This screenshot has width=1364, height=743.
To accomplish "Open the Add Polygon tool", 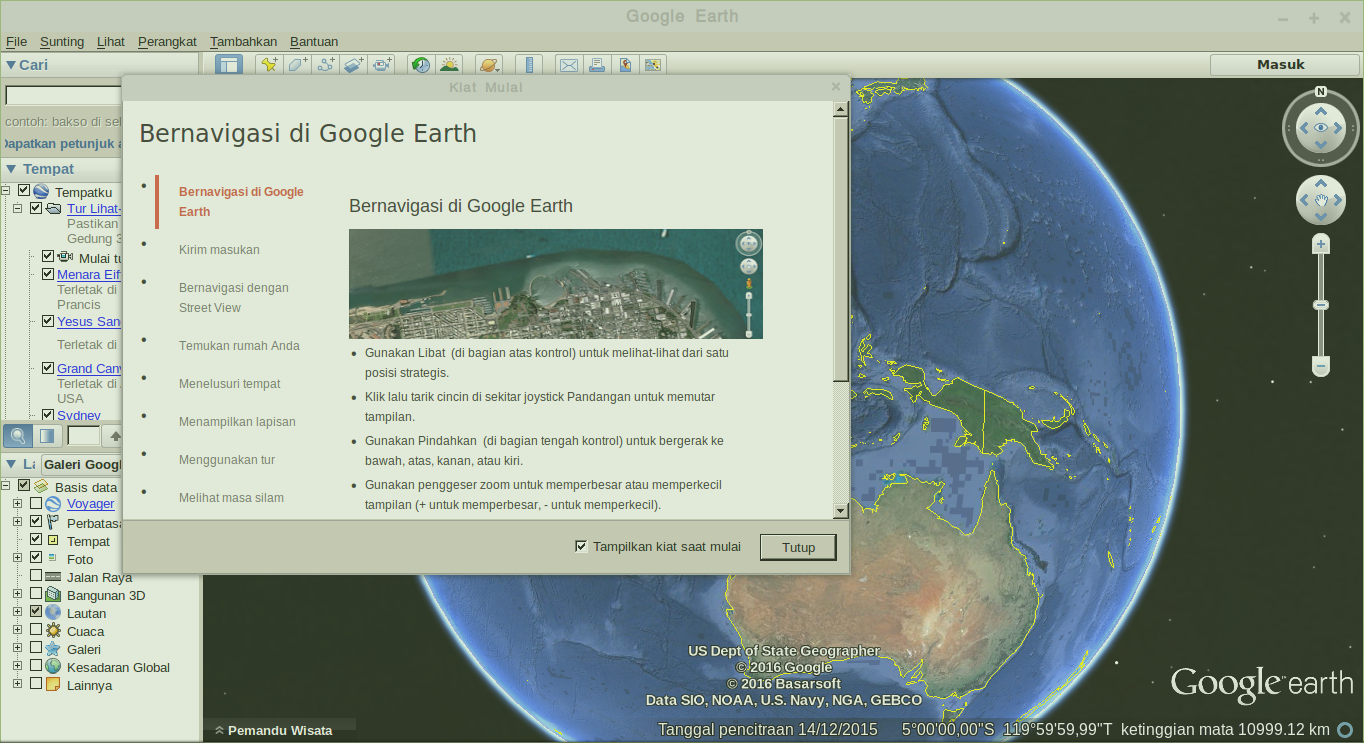I will [x=297, y=64].
